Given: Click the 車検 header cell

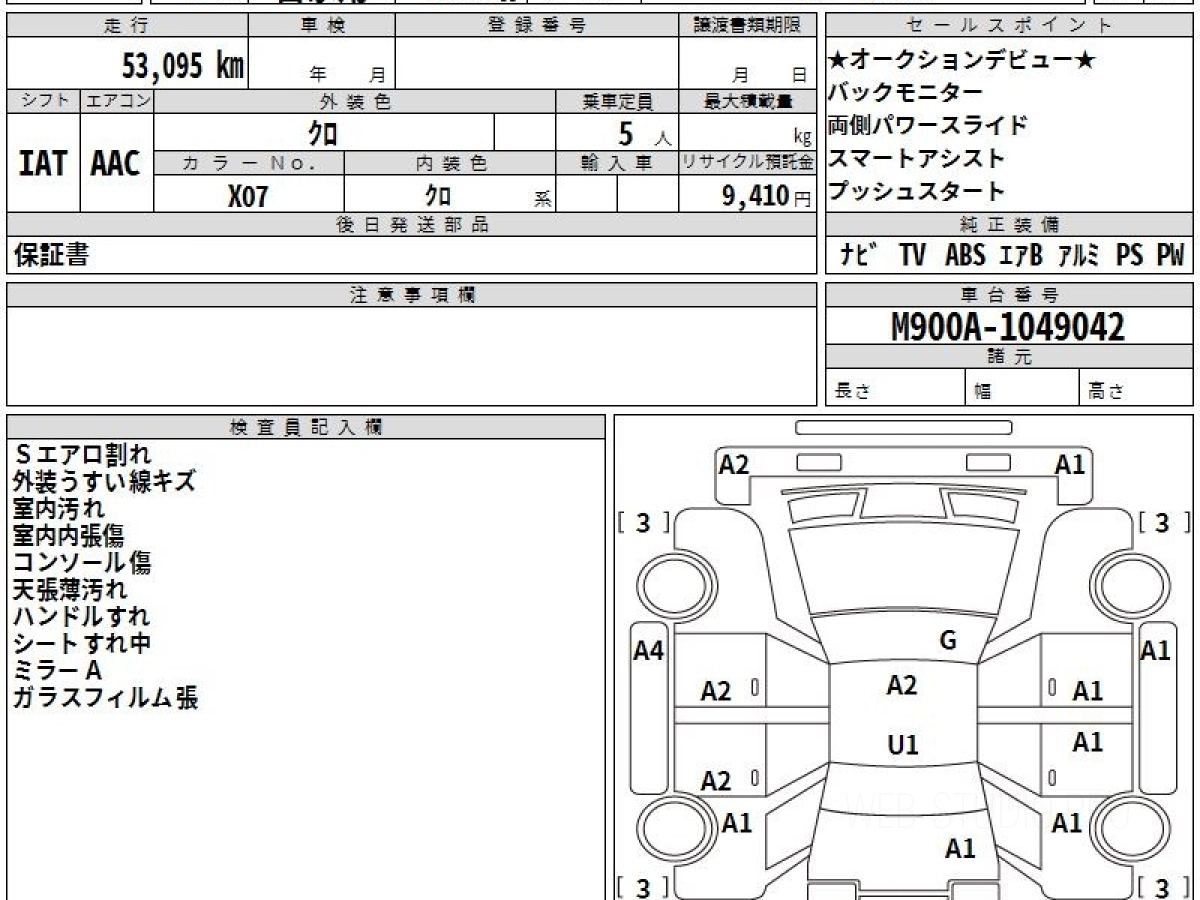Looking at the screenshot, I should pos(322,26).
